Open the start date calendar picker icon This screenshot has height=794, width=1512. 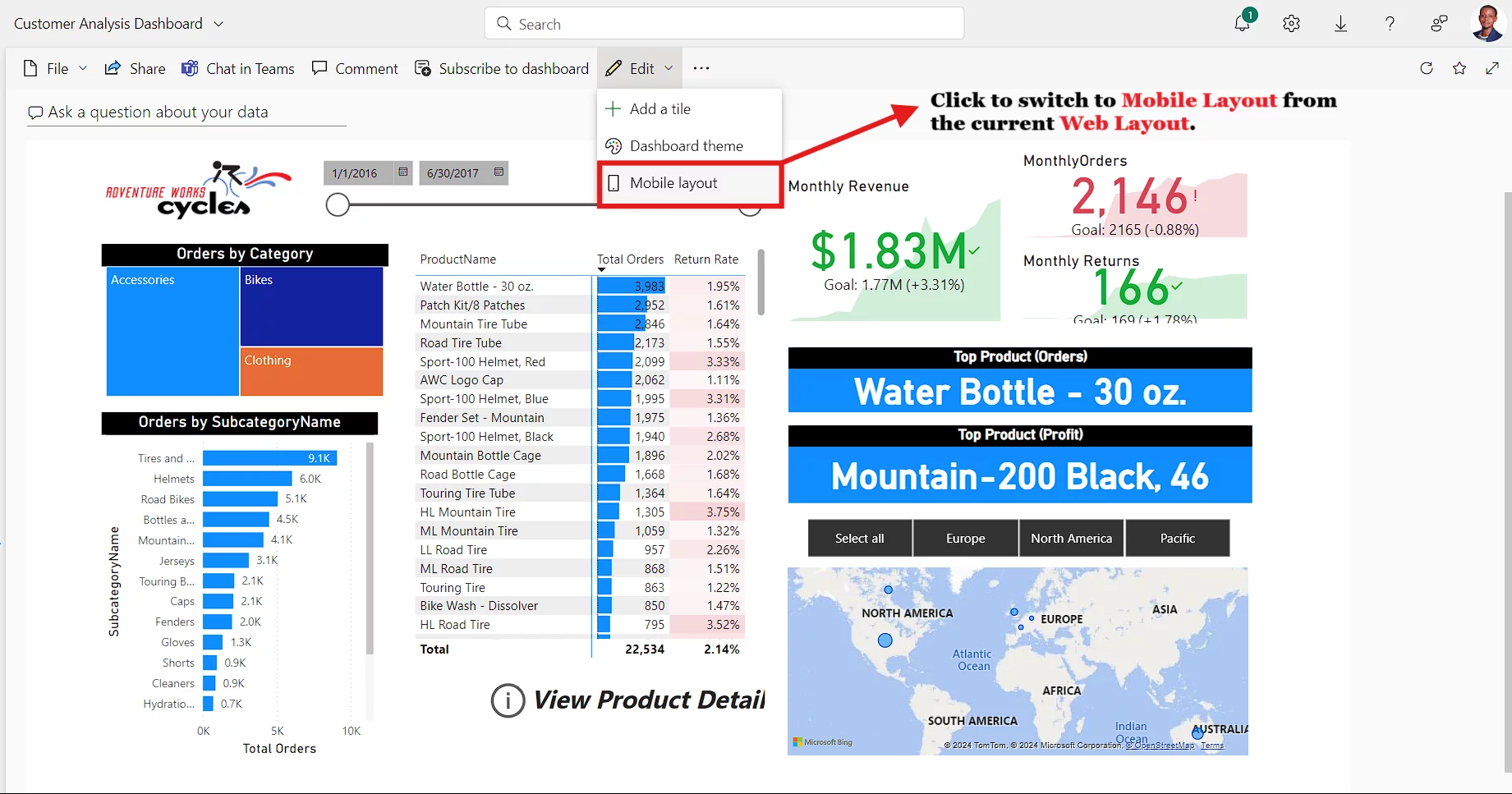coord(403,172)
